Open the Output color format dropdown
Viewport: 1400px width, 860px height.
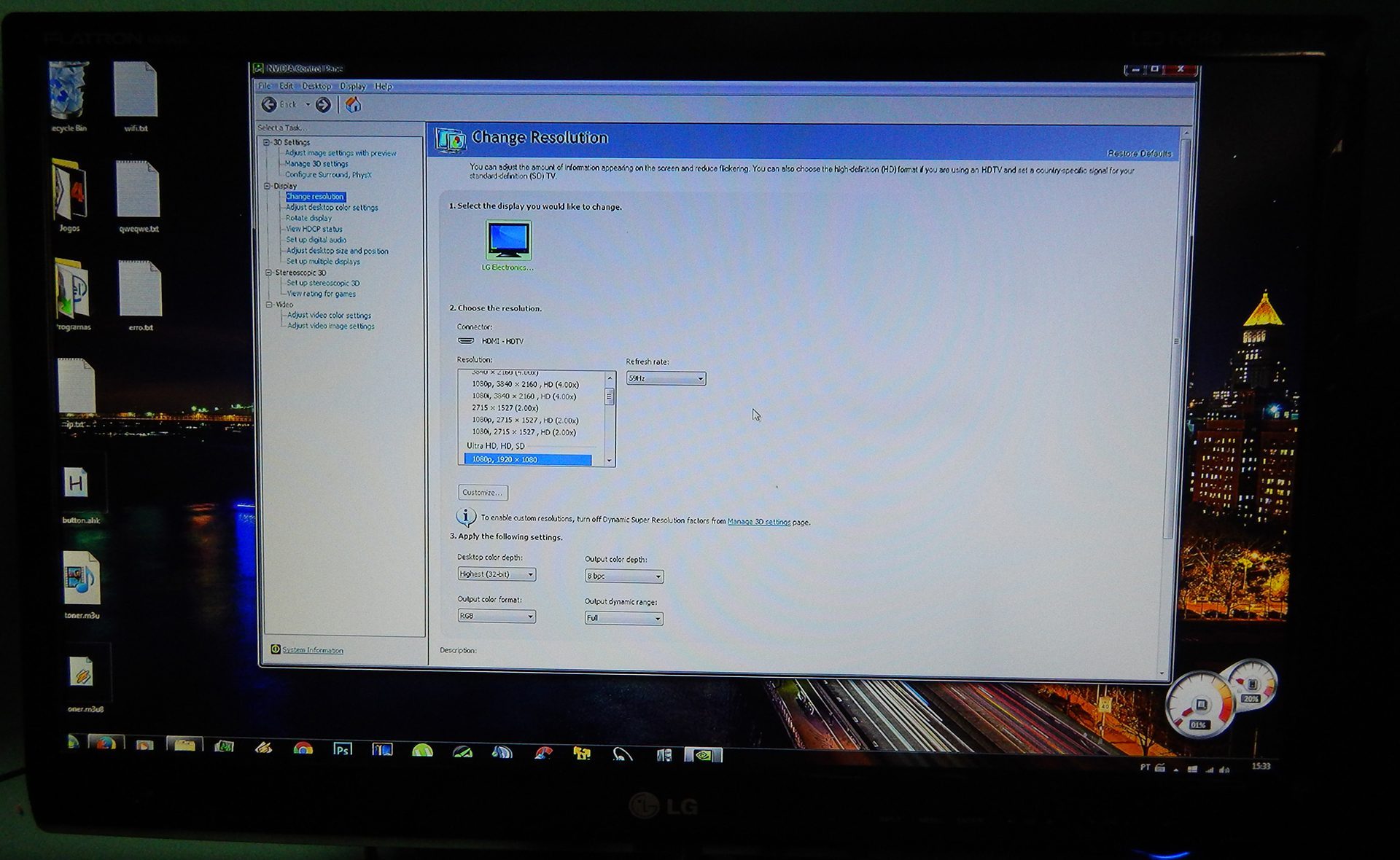[497, 616]
